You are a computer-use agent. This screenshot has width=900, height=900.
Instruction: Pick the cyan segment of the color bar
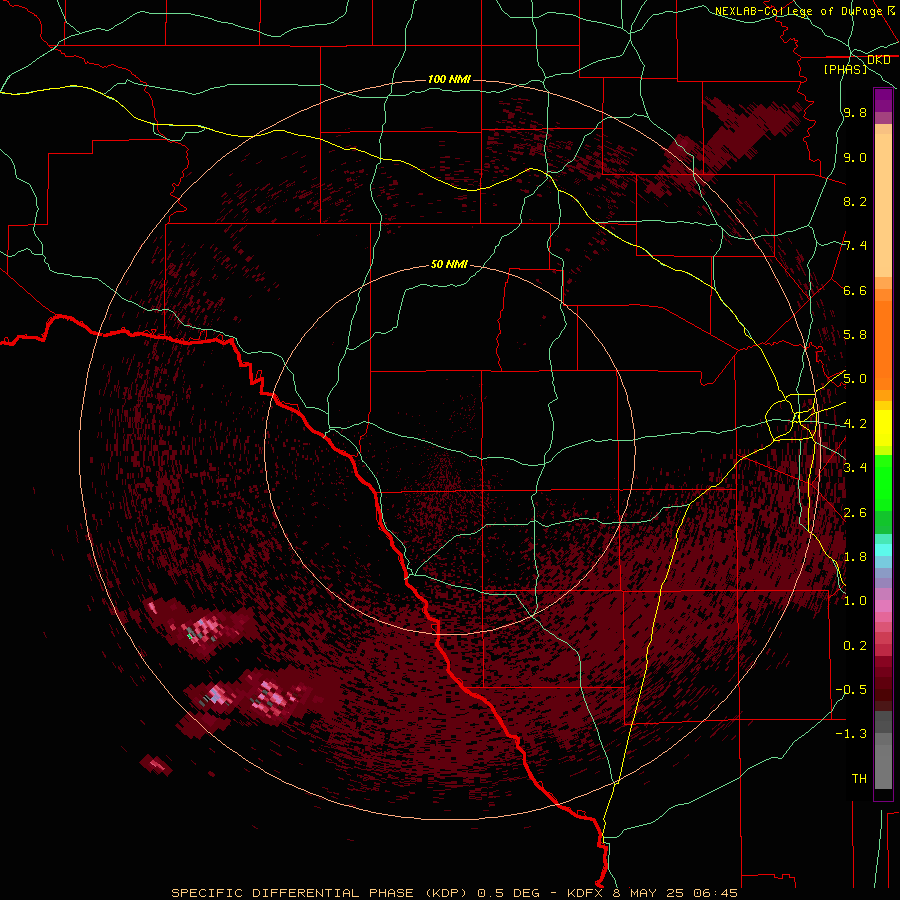(883, 550)
